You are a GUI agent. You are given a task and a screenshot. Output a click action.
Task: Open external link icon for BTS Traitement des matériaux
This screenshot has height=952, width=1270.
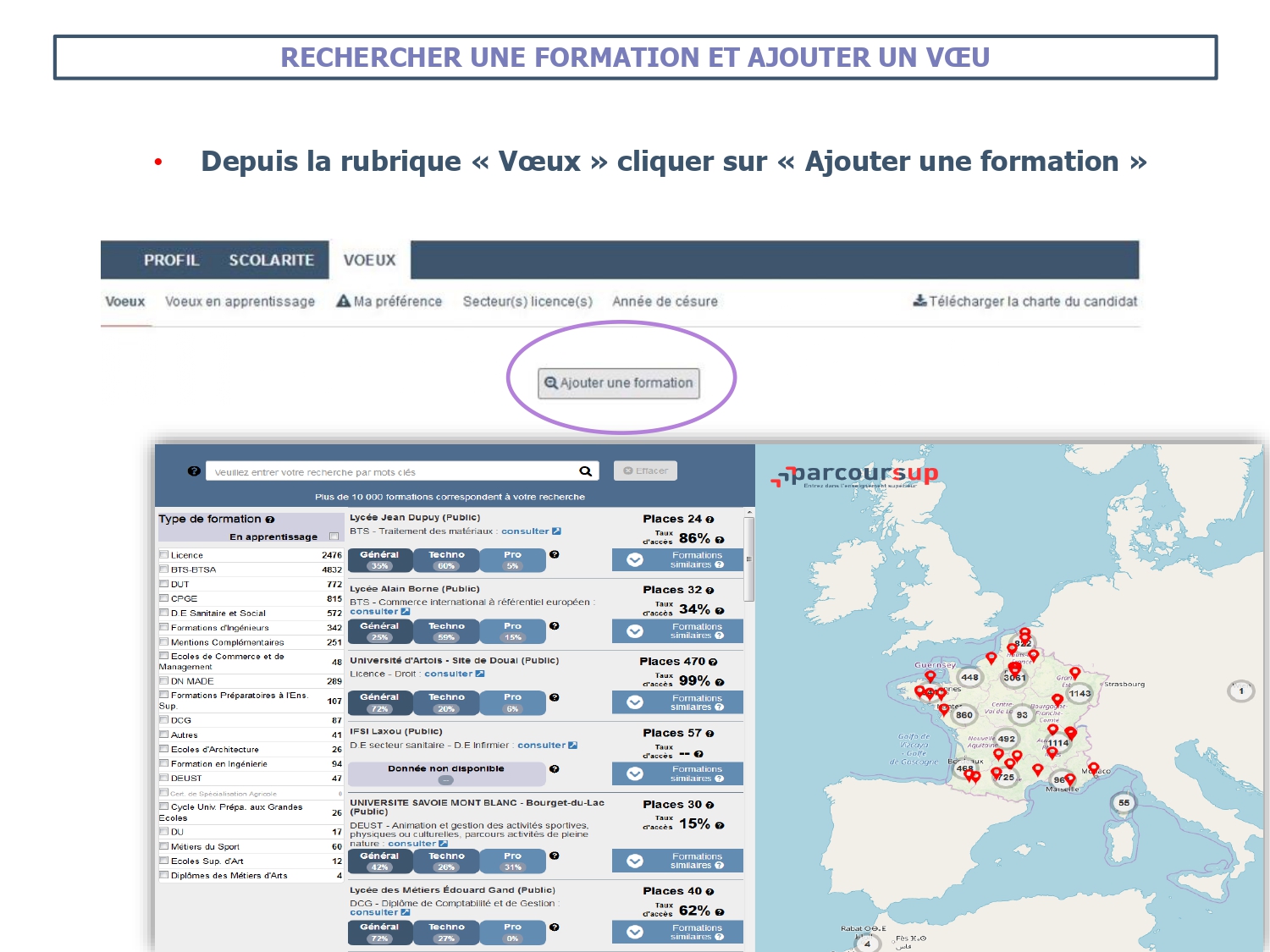tap(556, 531)
